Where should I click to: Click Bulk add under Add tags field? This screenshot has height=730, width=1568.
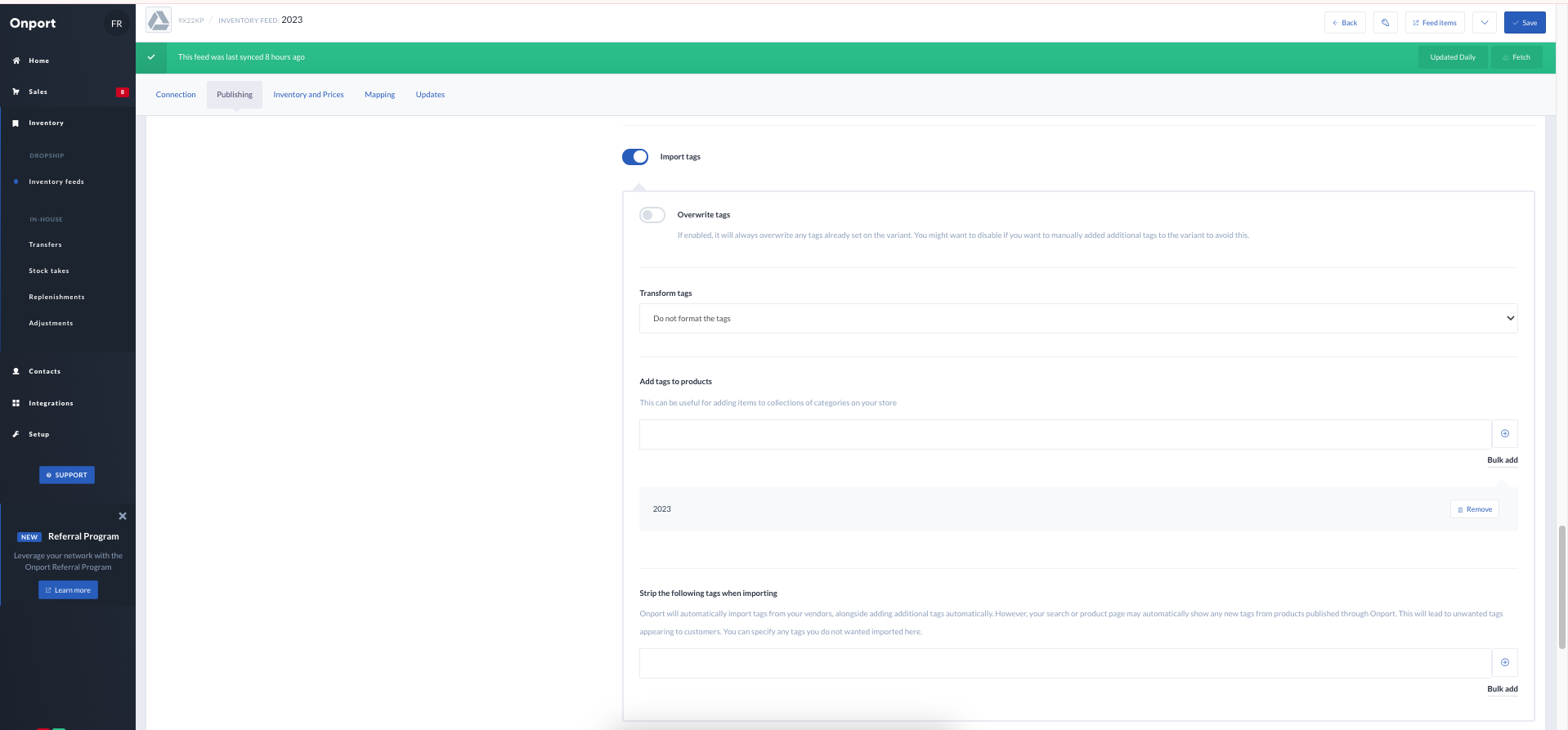coord(1503,460)
